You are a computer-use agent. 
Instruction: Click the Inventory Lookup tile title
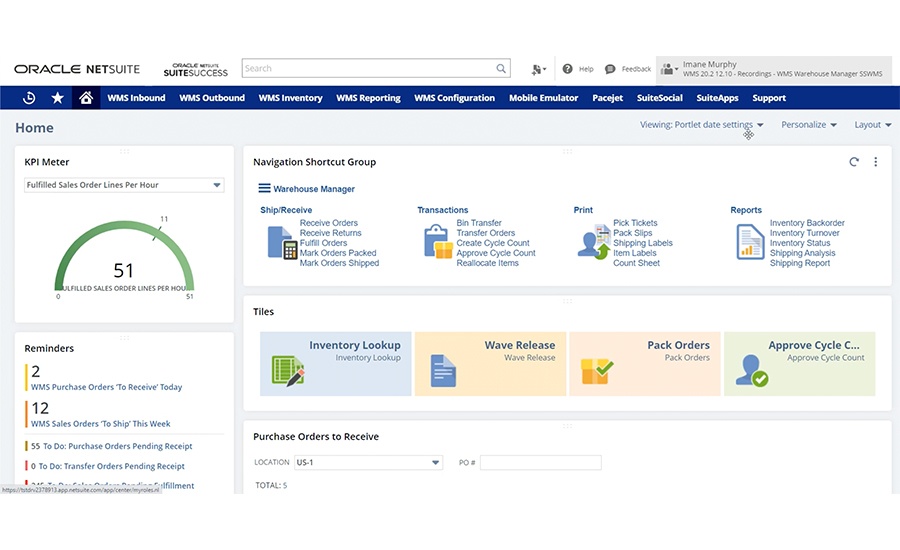[x=355, y=345]
